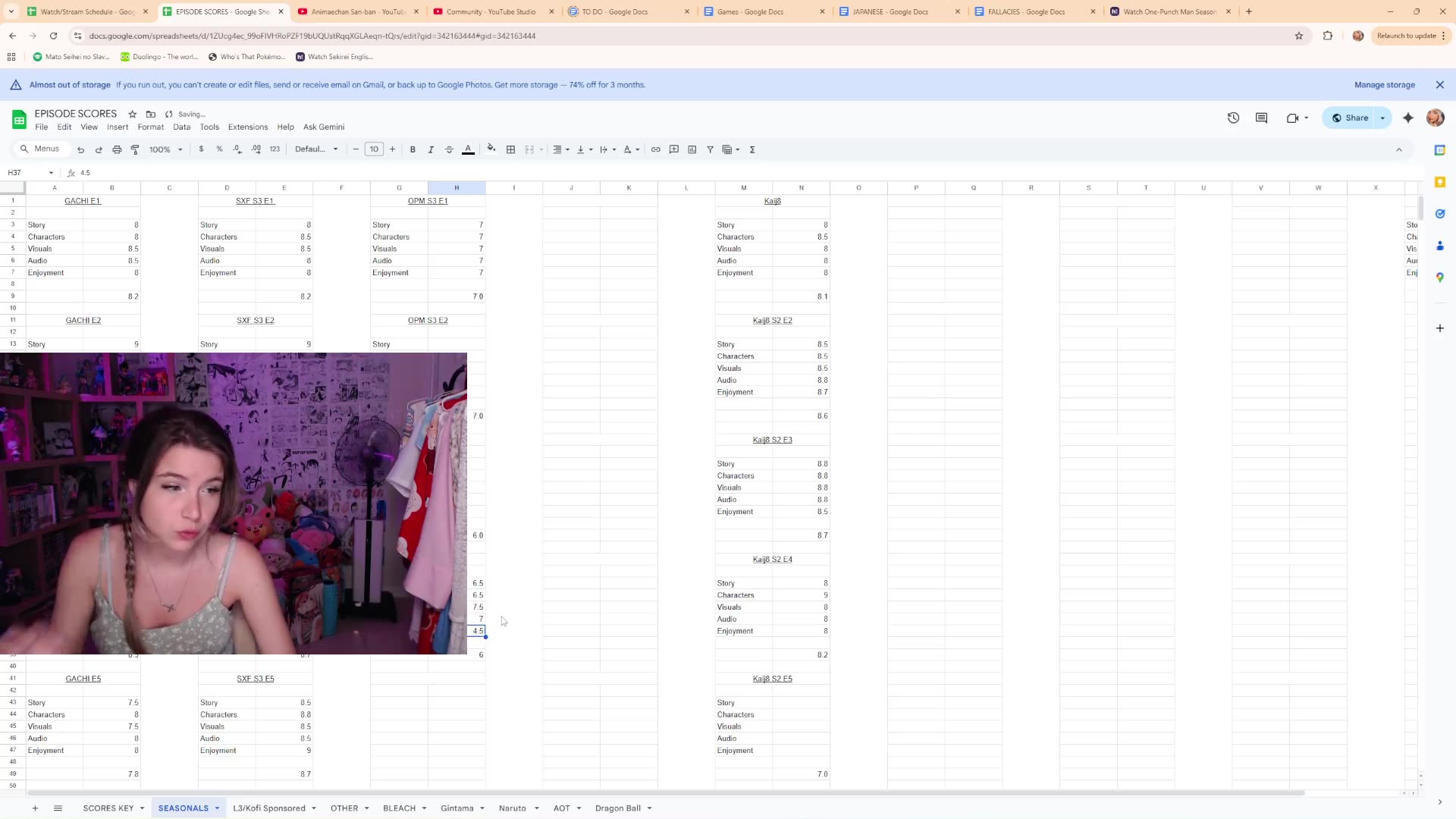This screenshot has width=1456, height=819.
Task: Open the comments panel icon
Action: coord(1261,118)
